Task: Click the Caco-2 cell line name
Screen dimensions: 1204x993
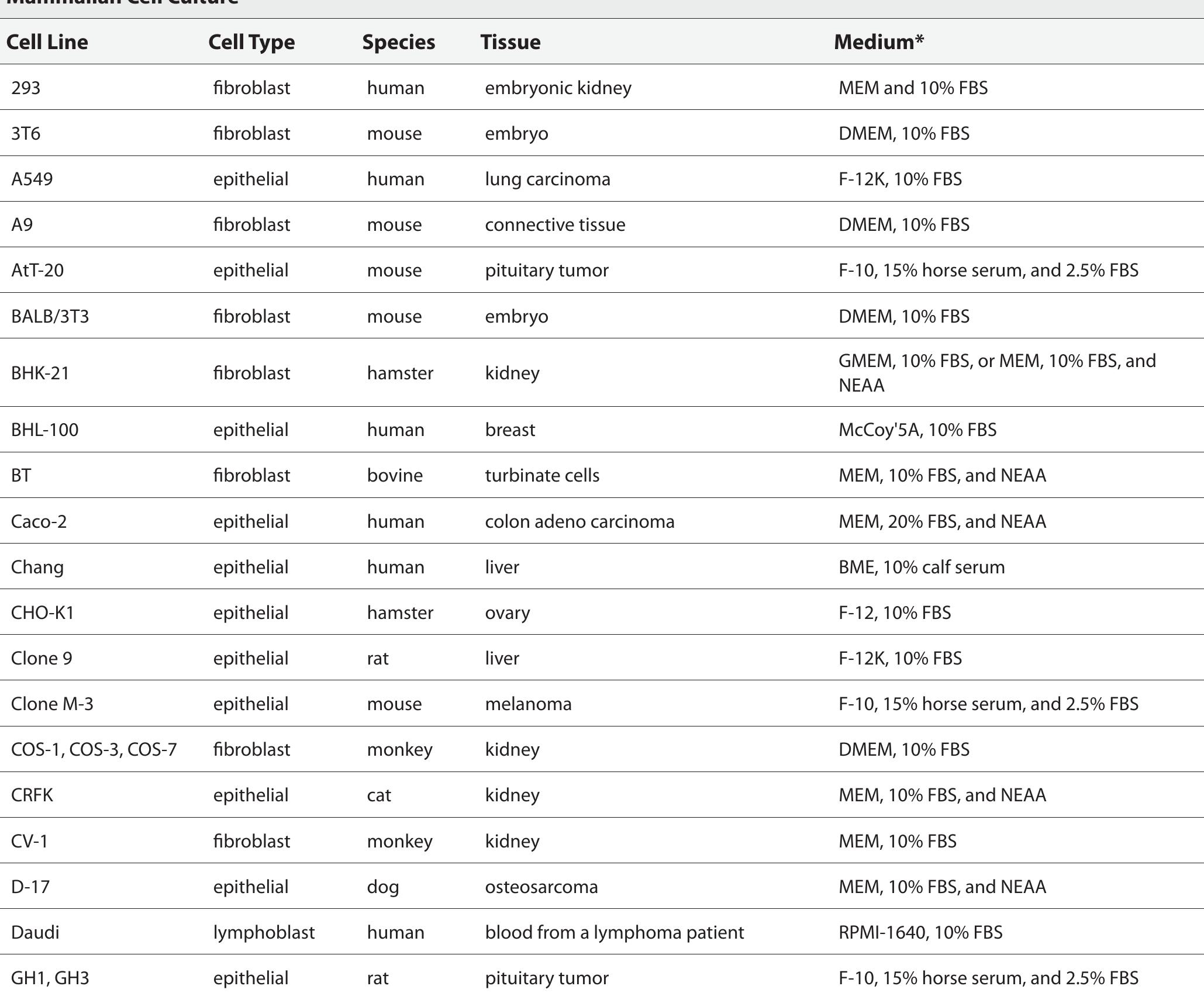Action: click(x=39, y=521)
